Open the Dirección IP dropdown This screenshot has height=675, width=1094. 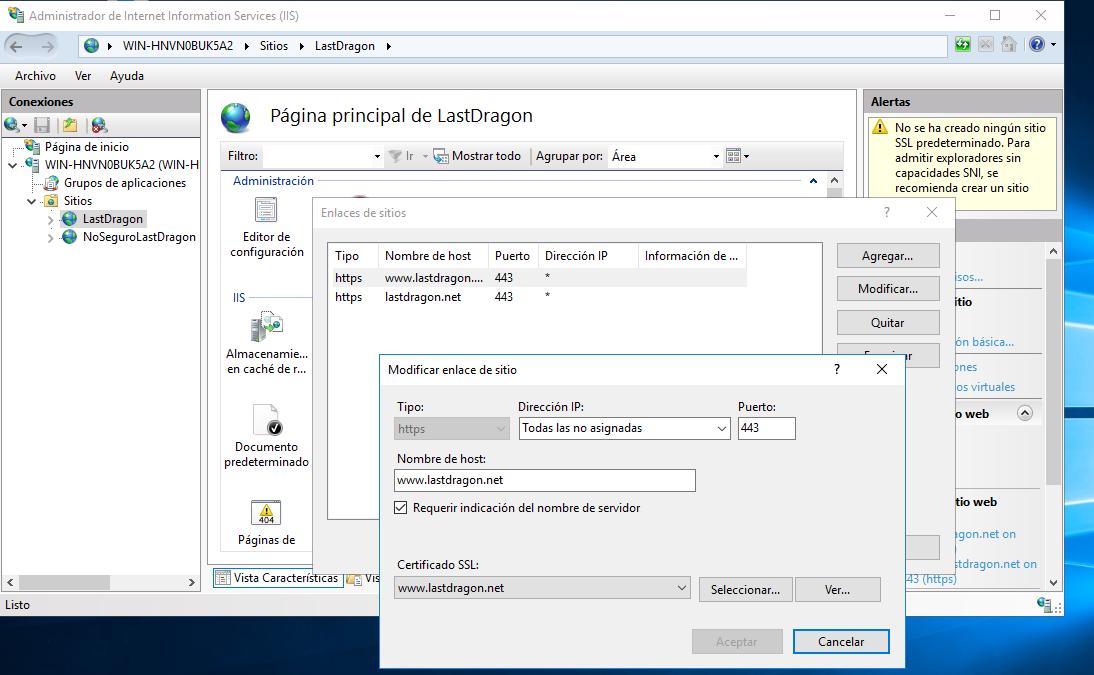pyautogui.click(x=625, y=428)
